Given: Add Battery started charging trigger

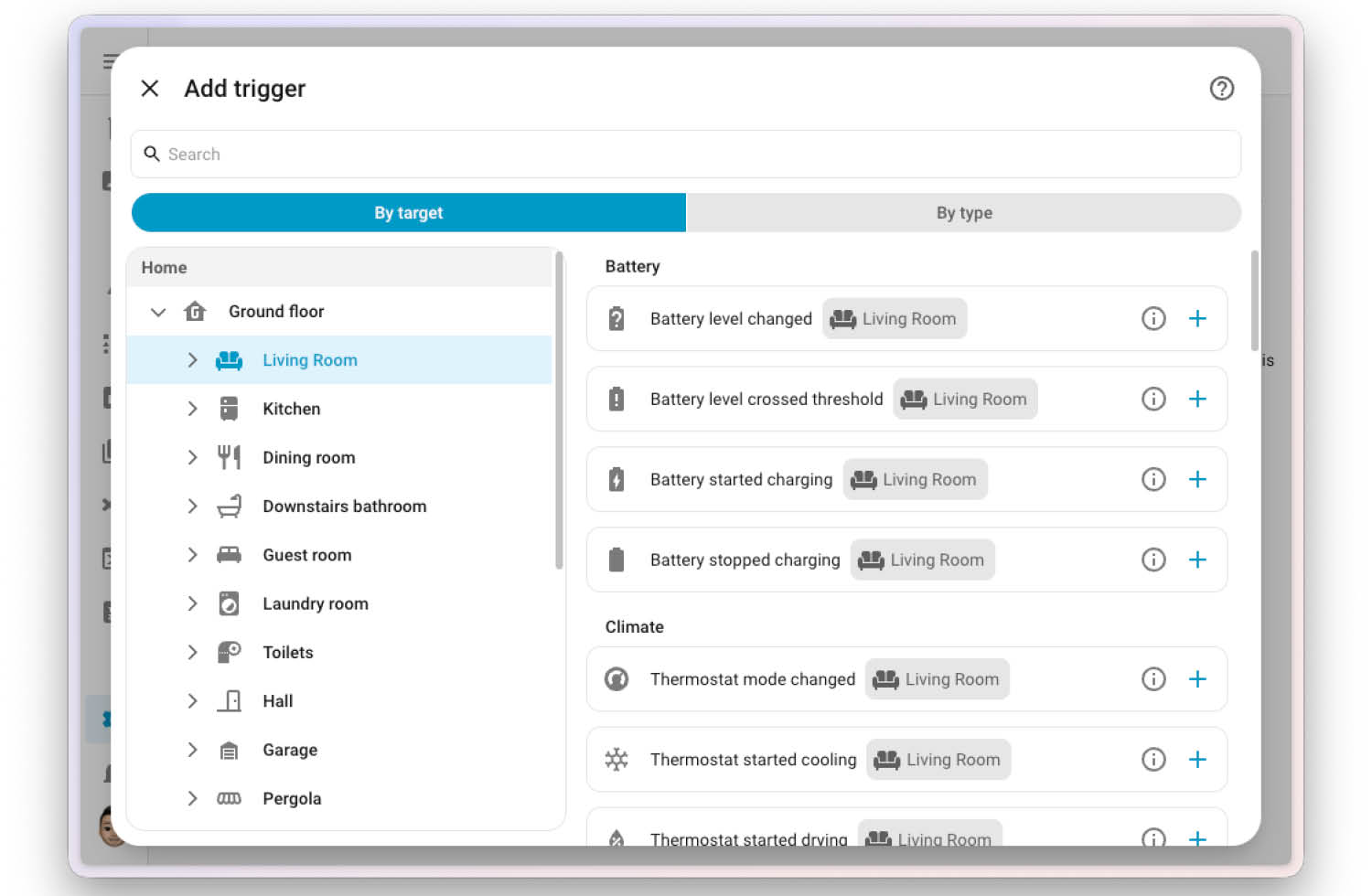Looking at the screenshot, I should (1197, 479).
